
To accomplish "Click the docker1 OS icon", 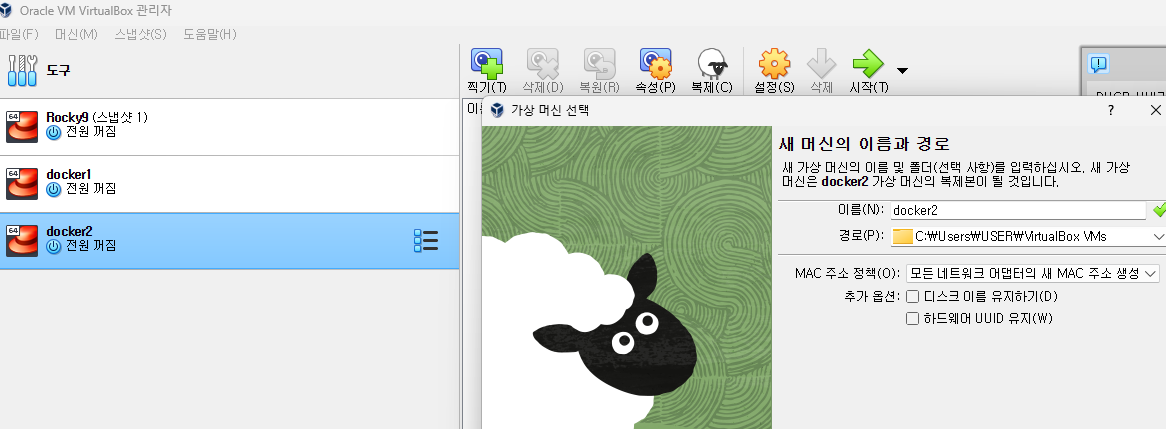I will (22, 184).
